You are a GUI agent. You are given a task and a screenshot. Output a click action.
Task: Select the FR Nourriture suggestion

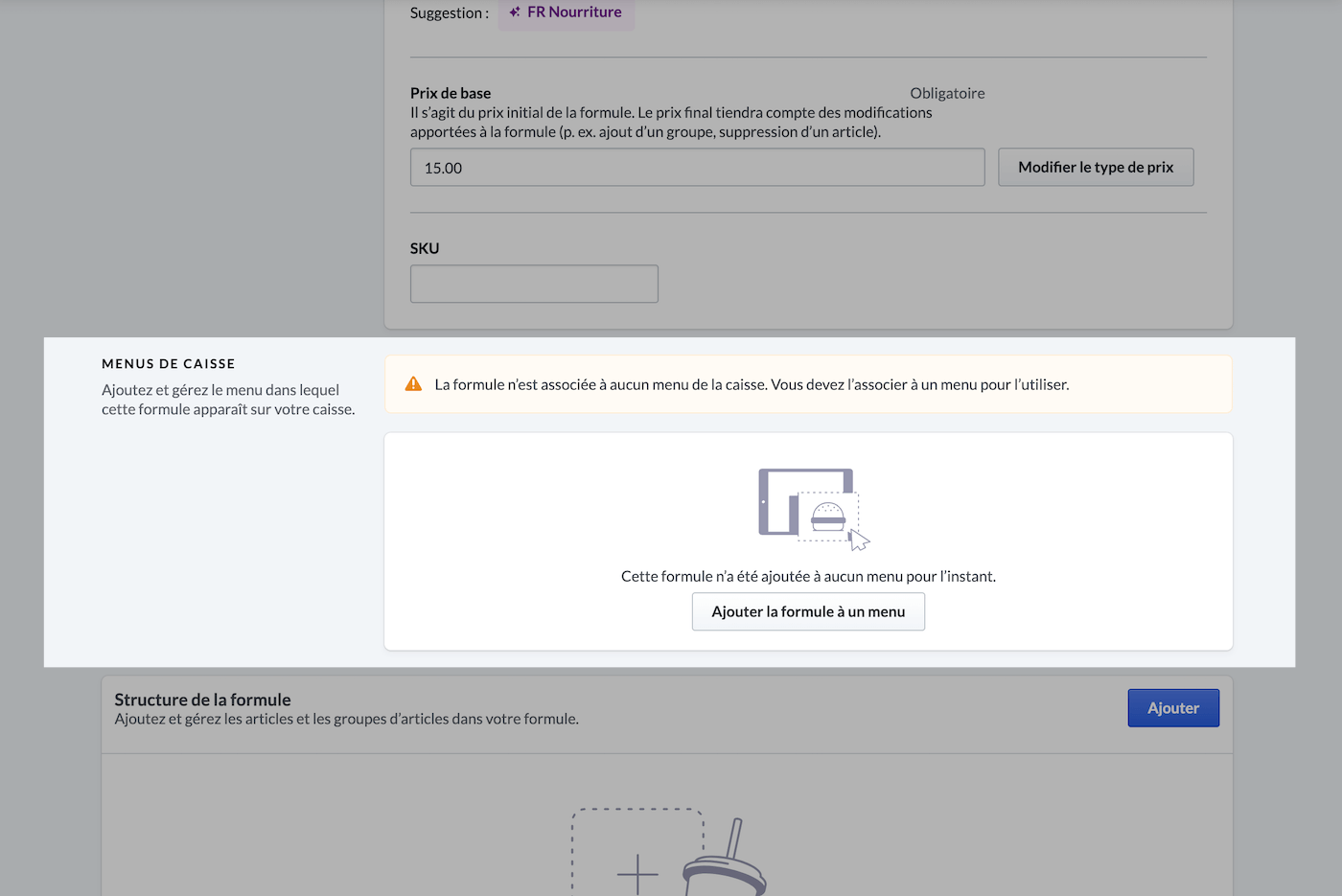click(573, 12)
